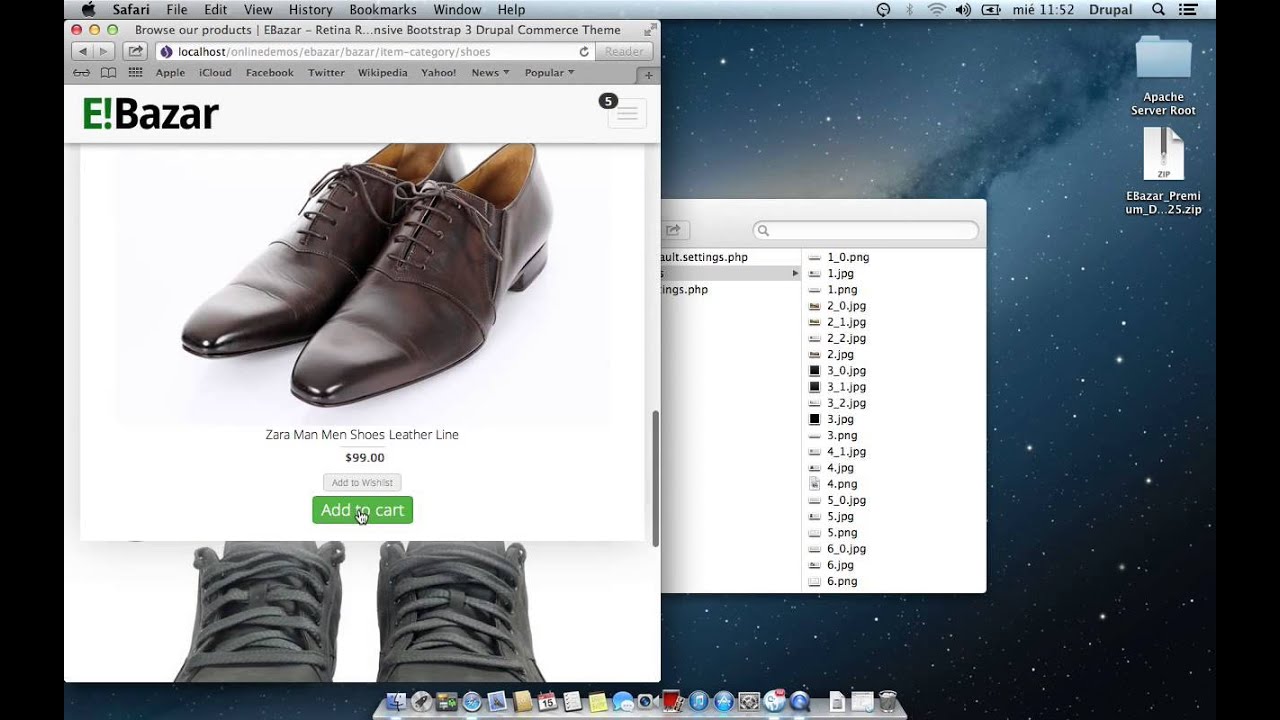Open the Zara Man Men Shoes Leather Line link
The image size is (1280, 720).
point(362,435)
